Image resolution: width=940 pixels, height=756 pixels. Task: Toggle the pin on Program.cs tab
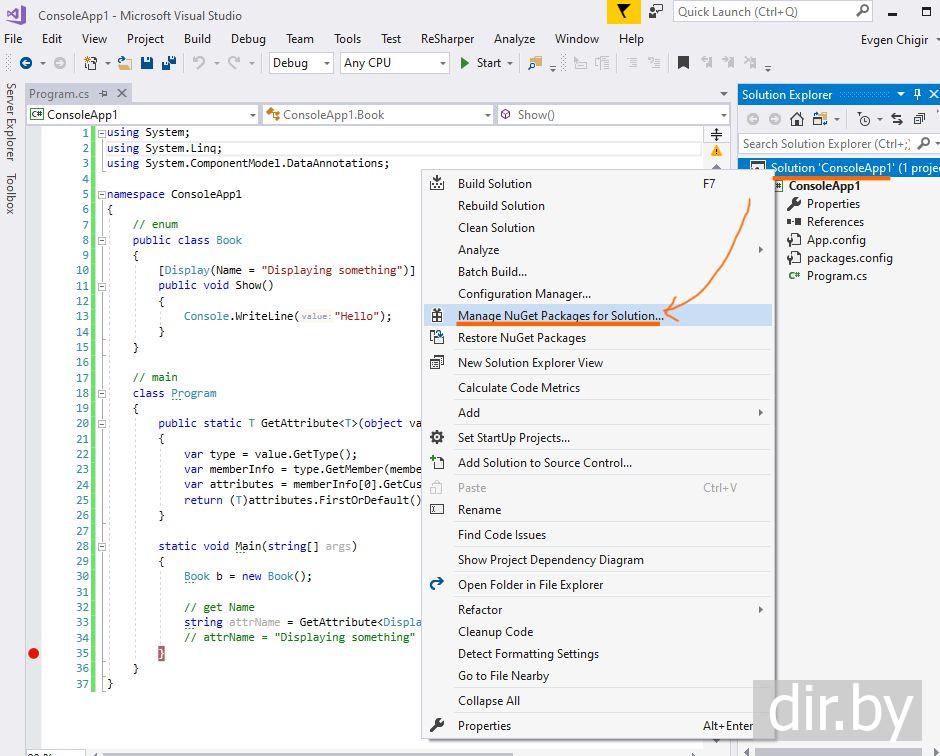coord(104,94)
